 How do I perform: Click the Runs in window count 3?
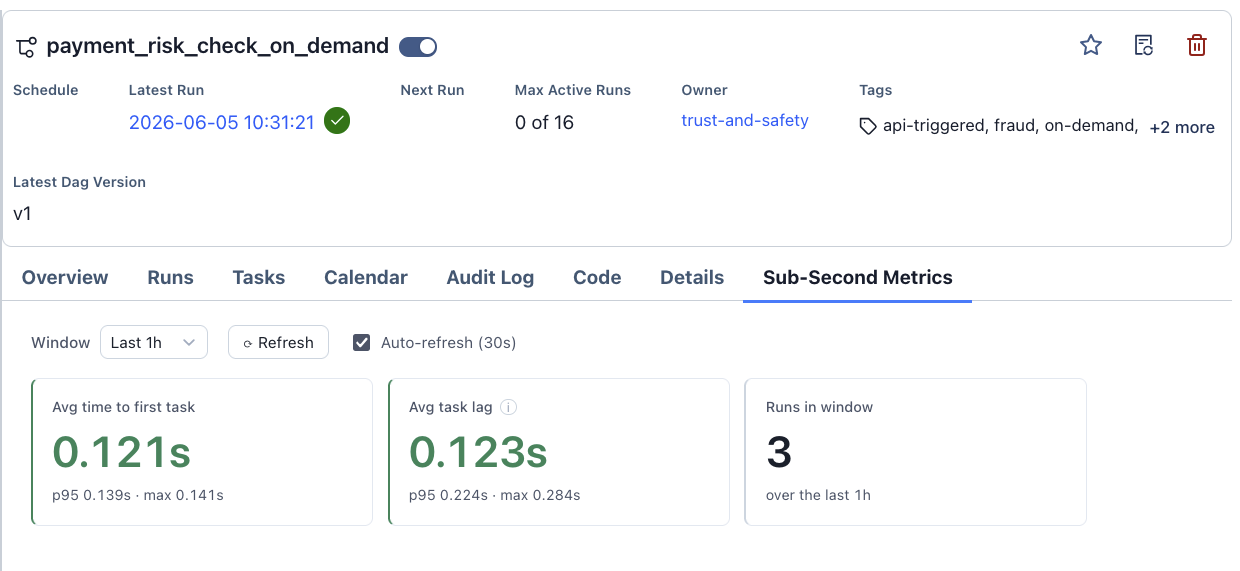point(779,452)
